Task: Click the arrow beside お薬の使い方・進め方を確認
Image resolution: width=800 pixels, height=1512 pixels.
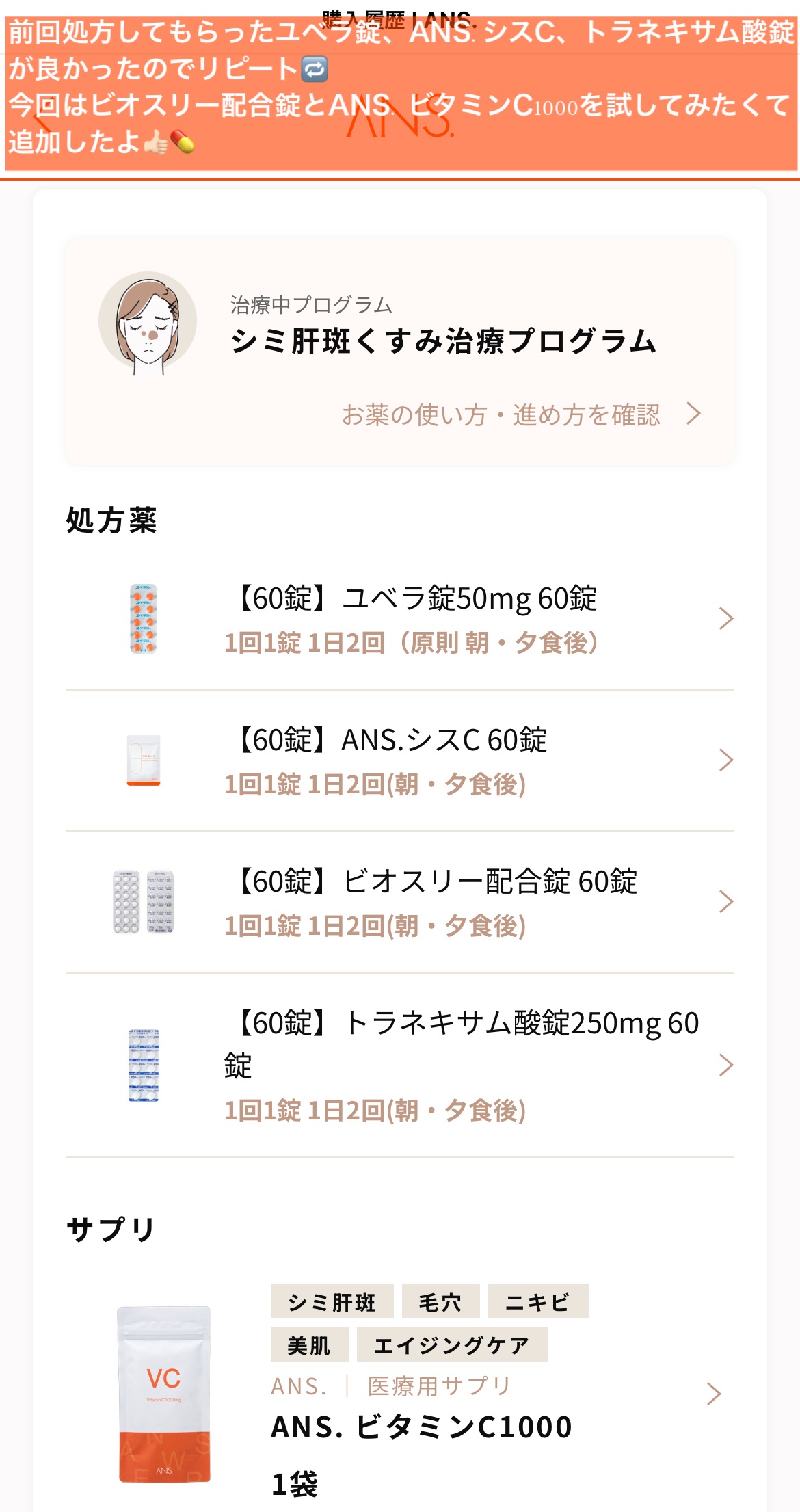Action: pyautogui.click(x=694, y=414)
